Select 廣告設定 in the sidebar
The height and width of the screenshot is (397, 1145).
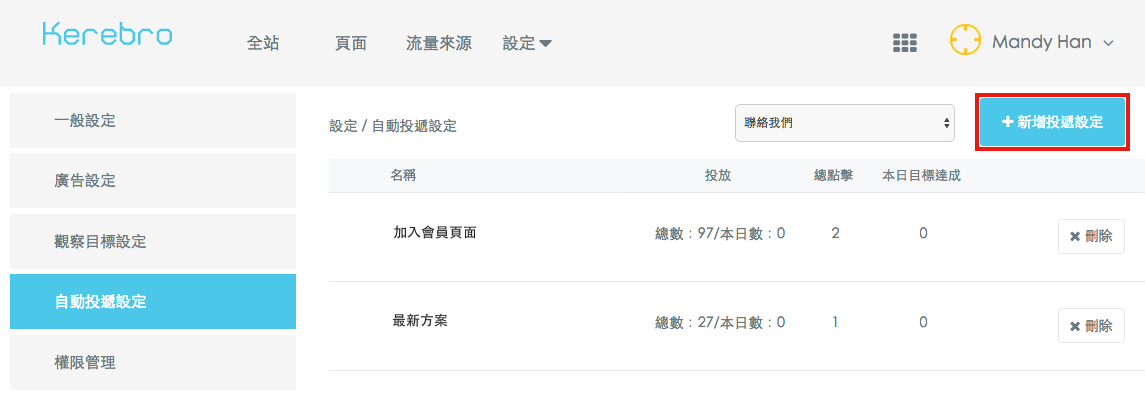[153, 180]
